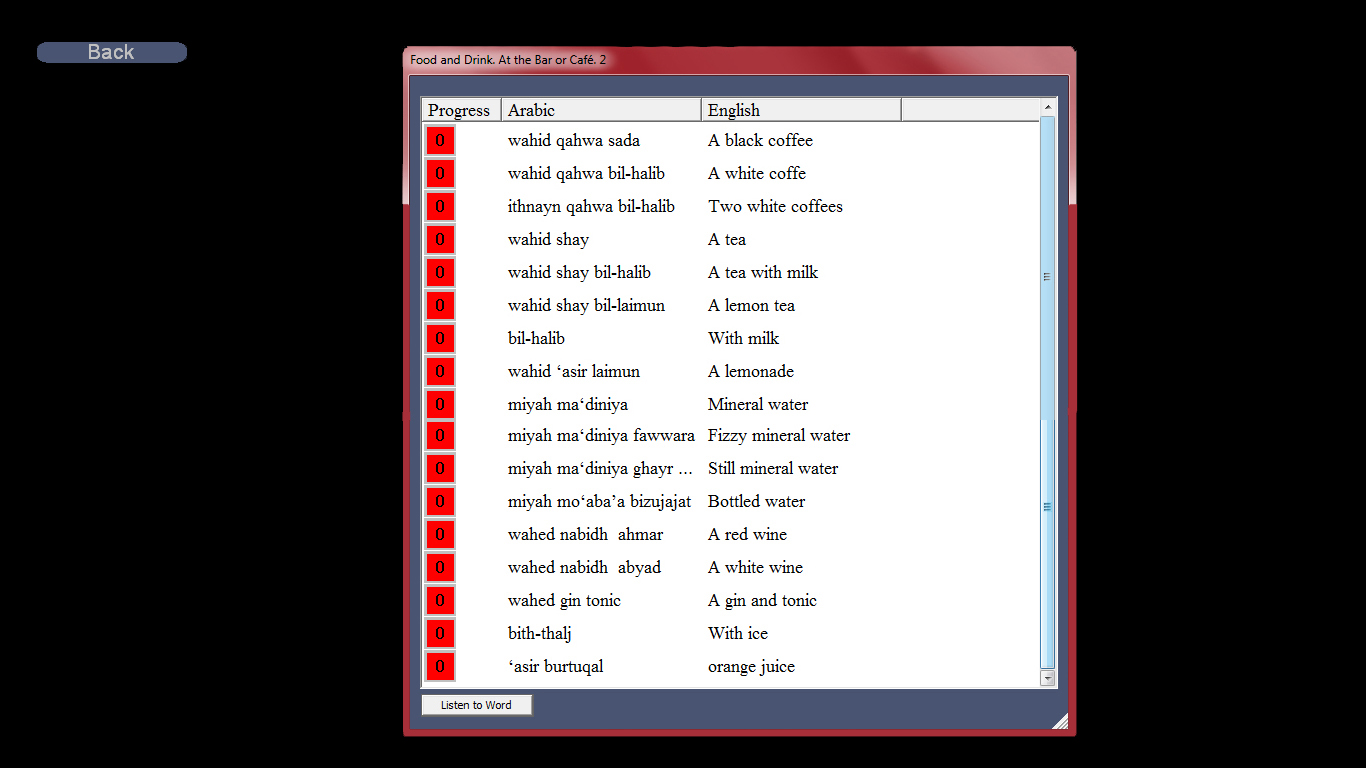Select progress box for wahid qahwa sada
This screenshot has height=768, width=1366.
(440, 140)
